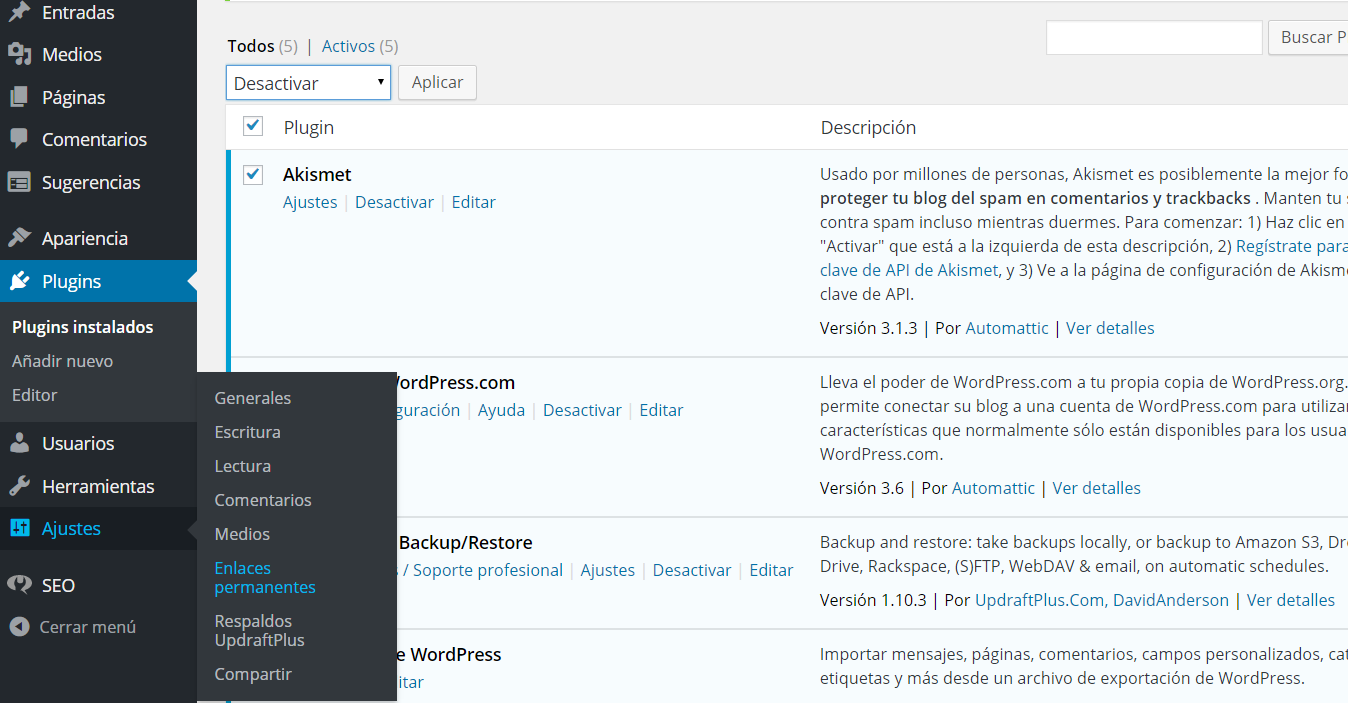Open Respaldos UpdraftPlus settings item
This screenshot has width=1348, height=703.
[x=260, y=630]
